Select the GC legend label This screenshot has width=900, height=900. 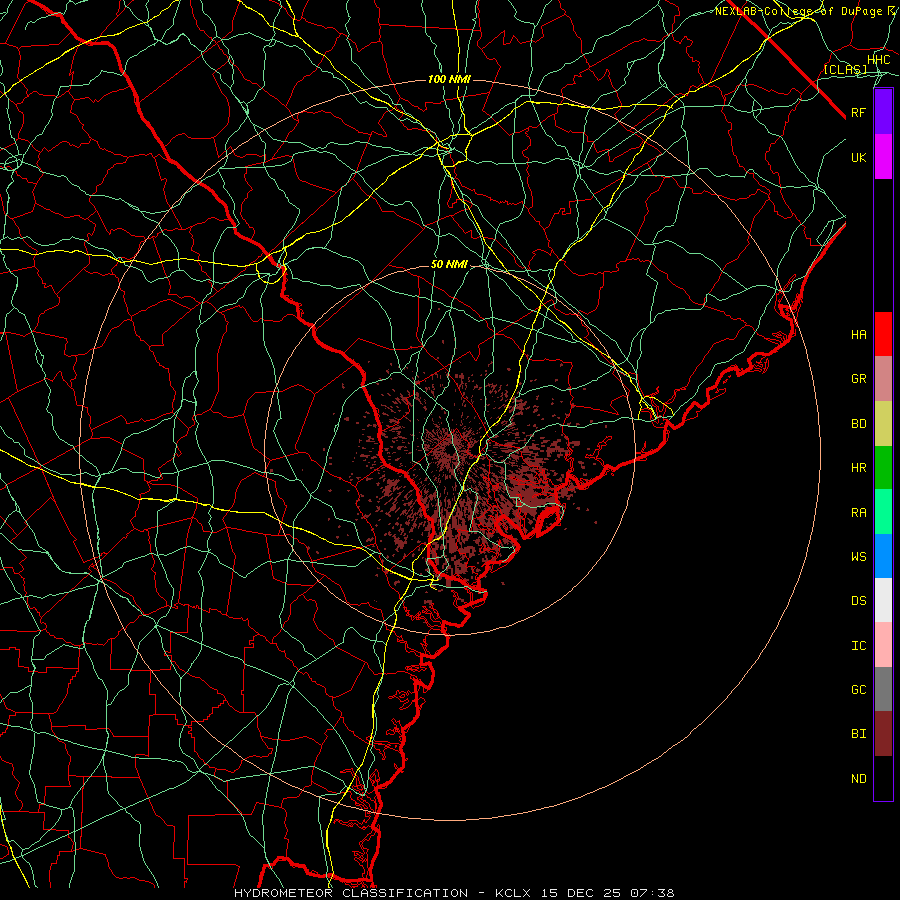(x=859, y=690)
